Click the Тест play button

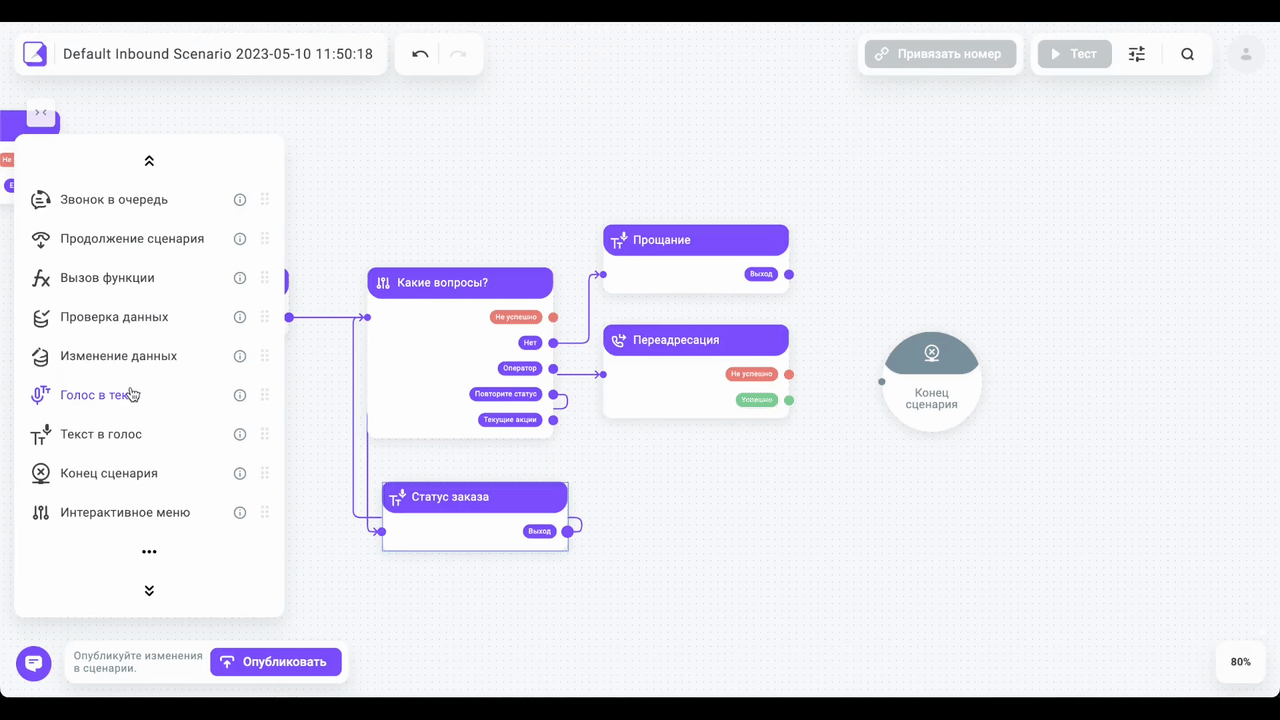(x=1075, y=54)
